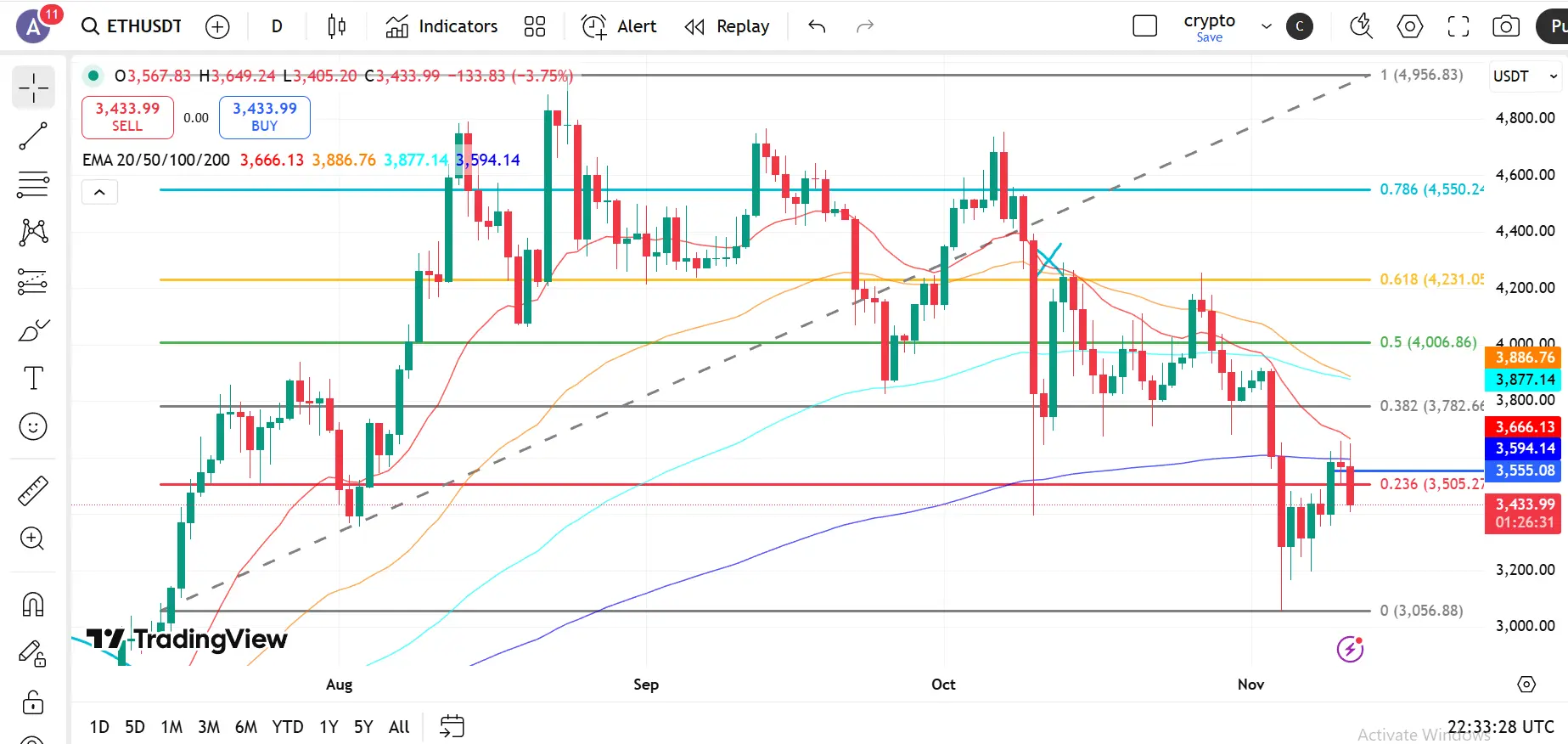The image size is (1568, 744).
Task: Enter fullscreen mode
Action: coord(1458,27)
